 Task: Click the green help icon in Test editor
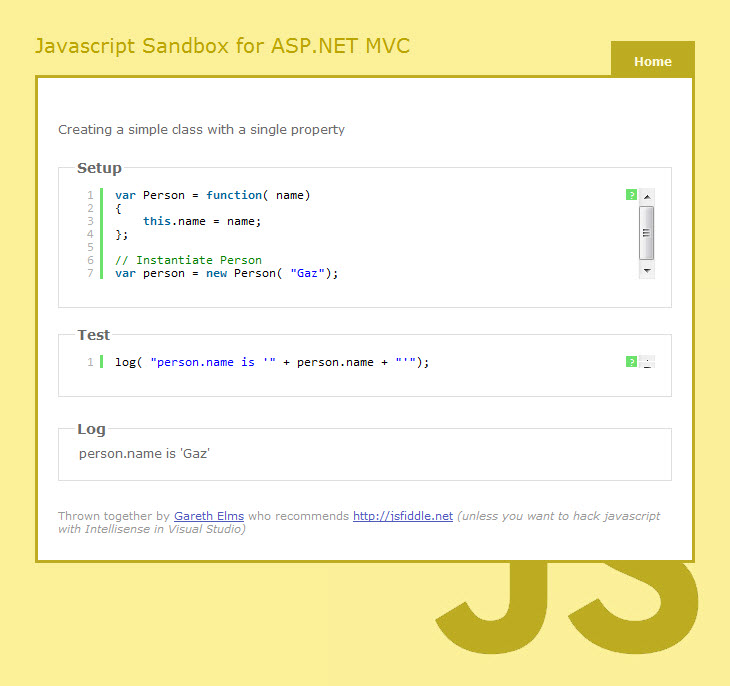click(631, 361)
